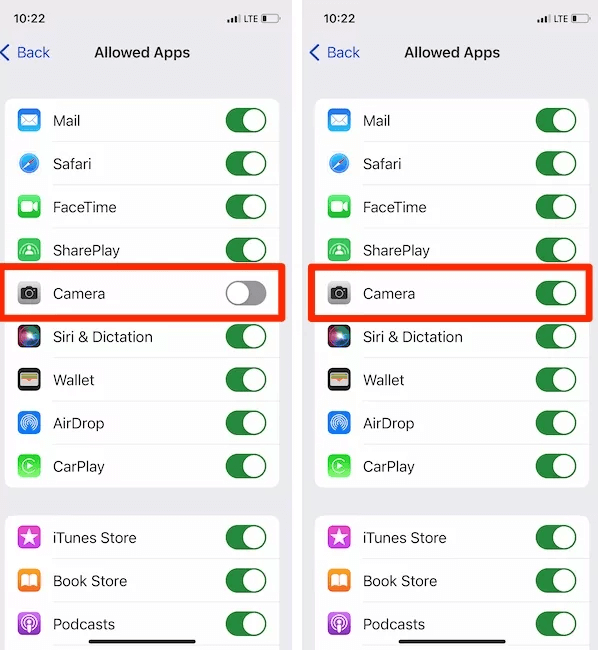The image size is (598, 650).
Task: Tap the Safari compass icon in right screen
Action: [x=339, y=163]
